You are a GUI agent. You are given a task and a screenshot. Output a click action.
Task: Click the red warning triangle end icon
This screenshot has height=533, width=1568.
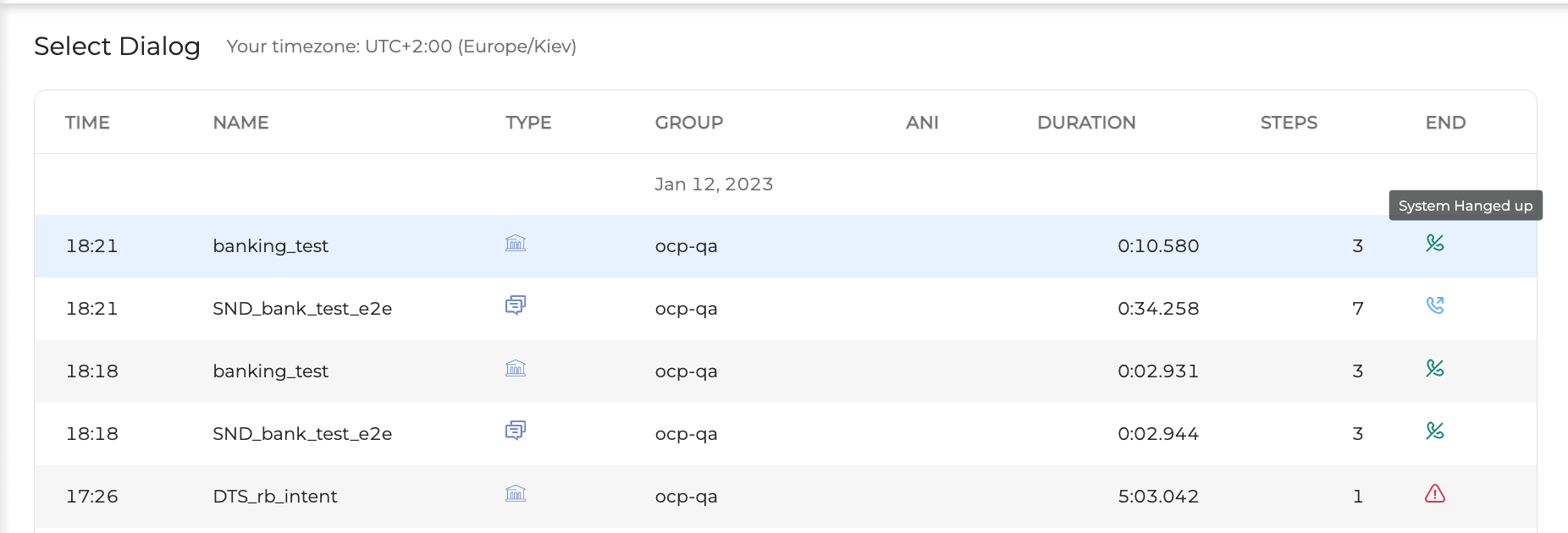pyautogui.click(x=1434, y=494)
